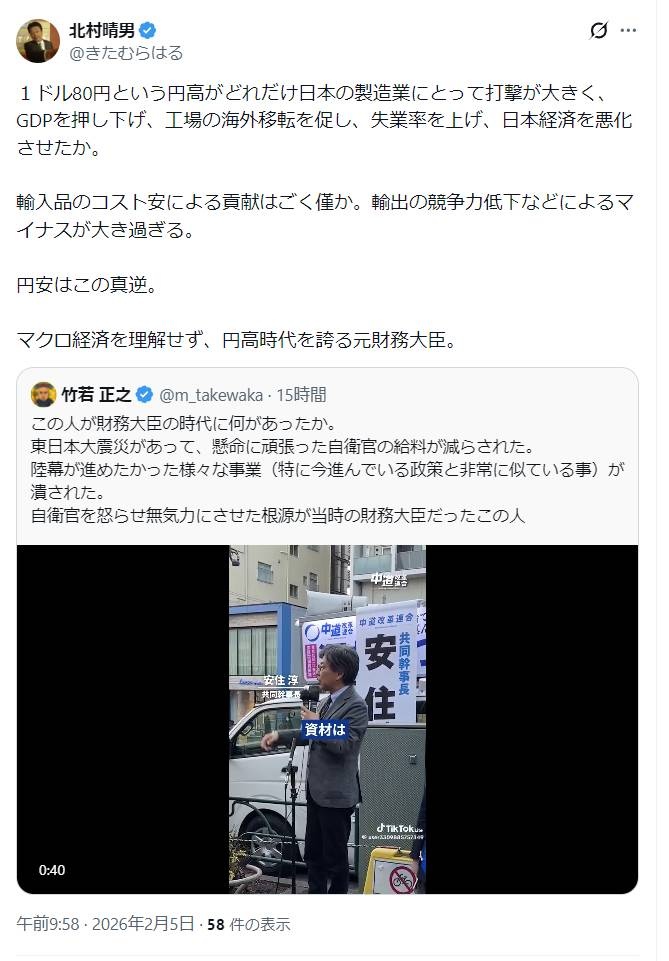669x961 pixels.
Task: Open the @きたむらはる handle link
Action: (x=126, y=53)
